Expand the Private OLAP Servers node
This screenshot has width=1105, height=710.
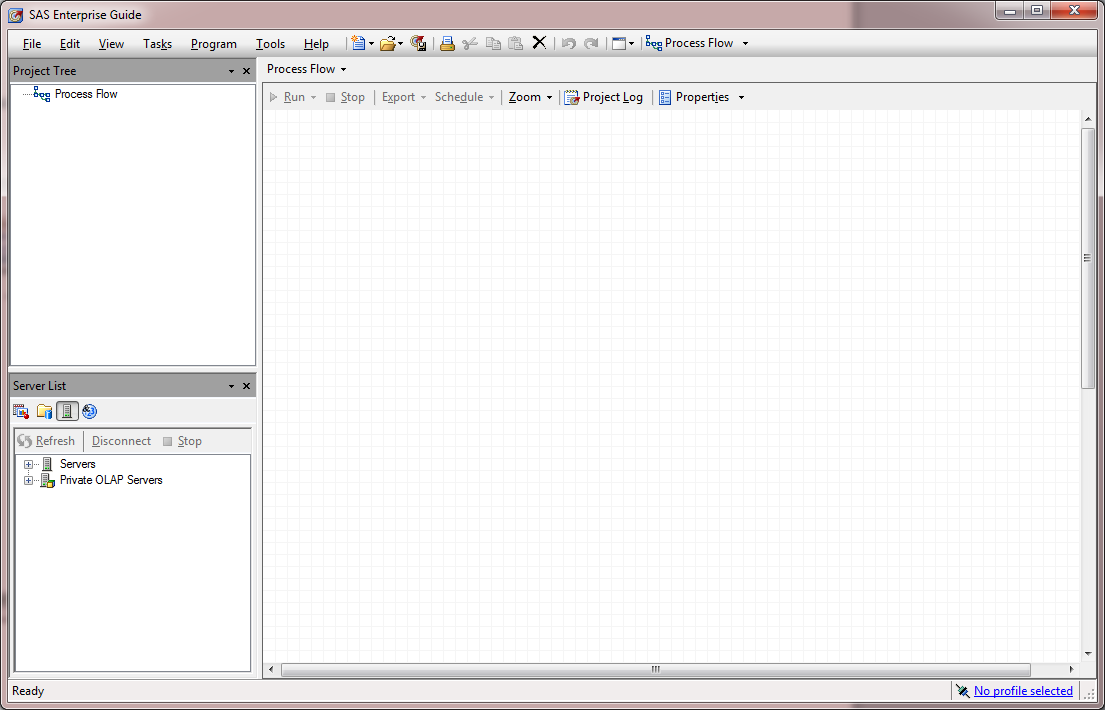[28, 481]
